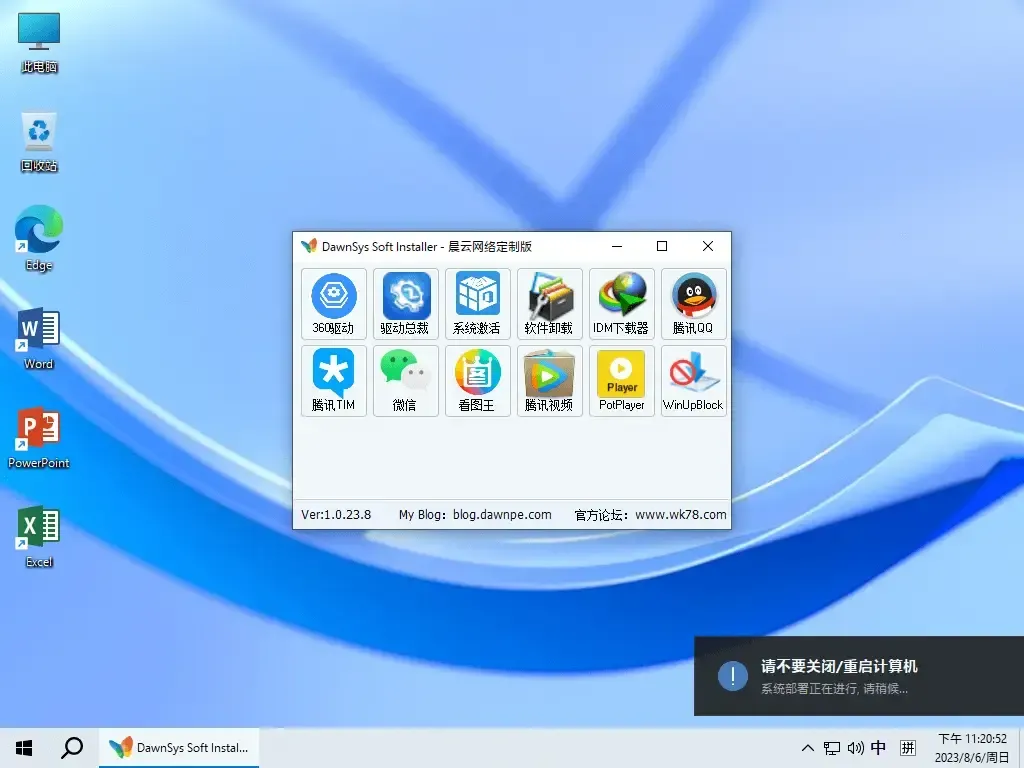
Task: Click the speaker icon in system tray
Action: pos(854,747)
